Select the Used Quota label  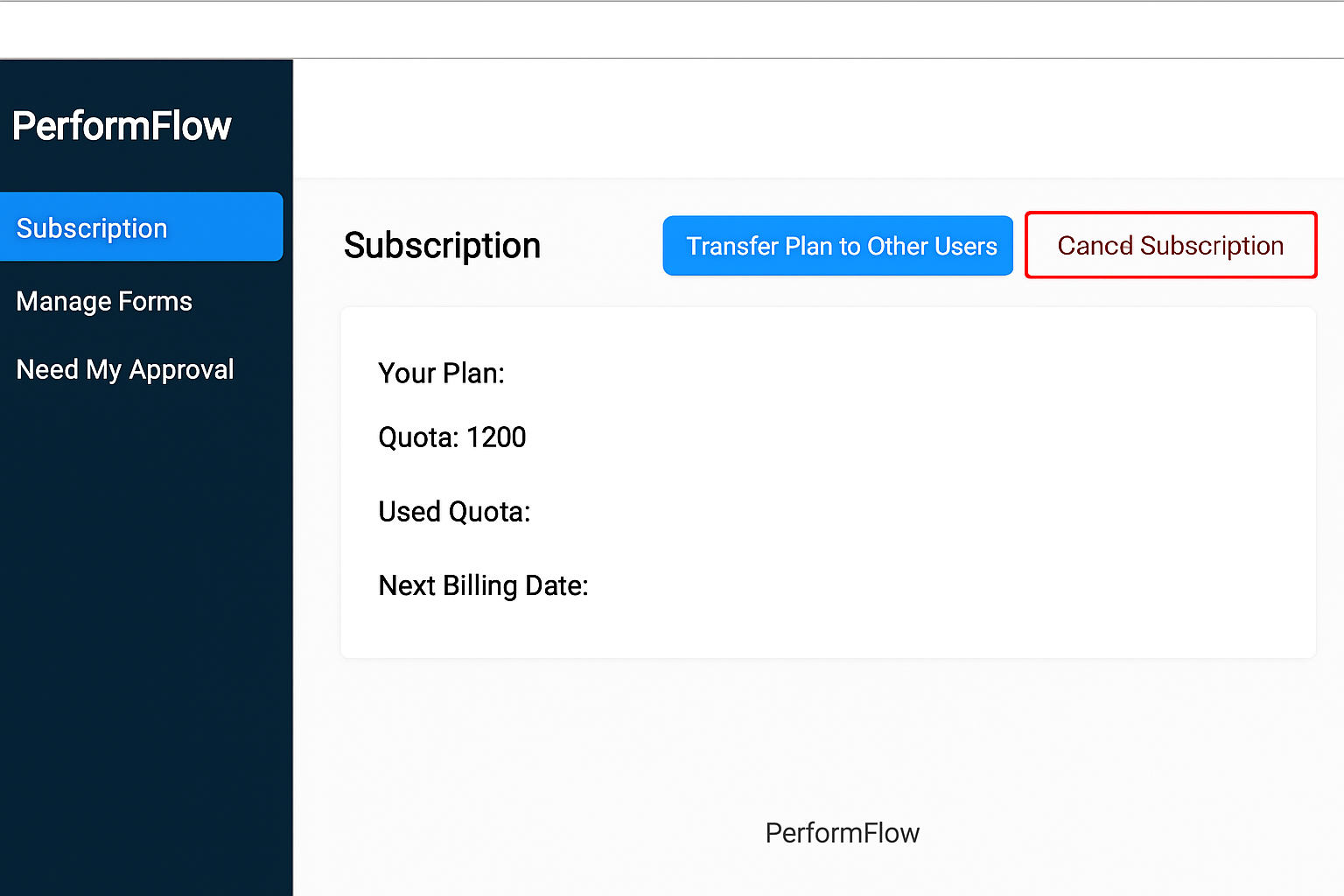[454, 512]
